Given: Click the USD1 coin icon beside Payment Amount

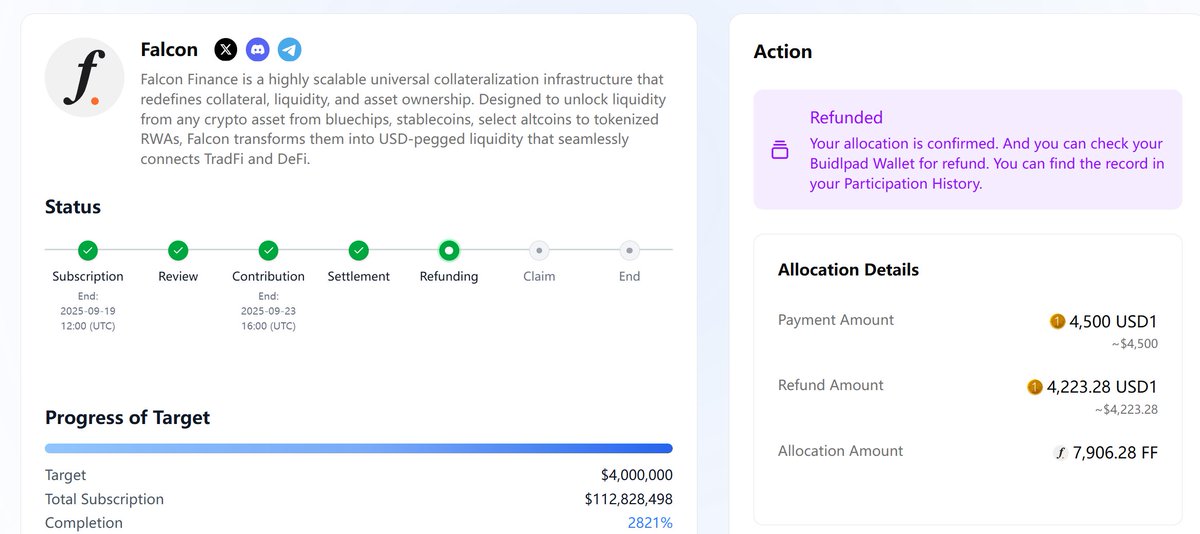Looking at the screenshot, I should pyautogui.click(x=1057, y=321).
